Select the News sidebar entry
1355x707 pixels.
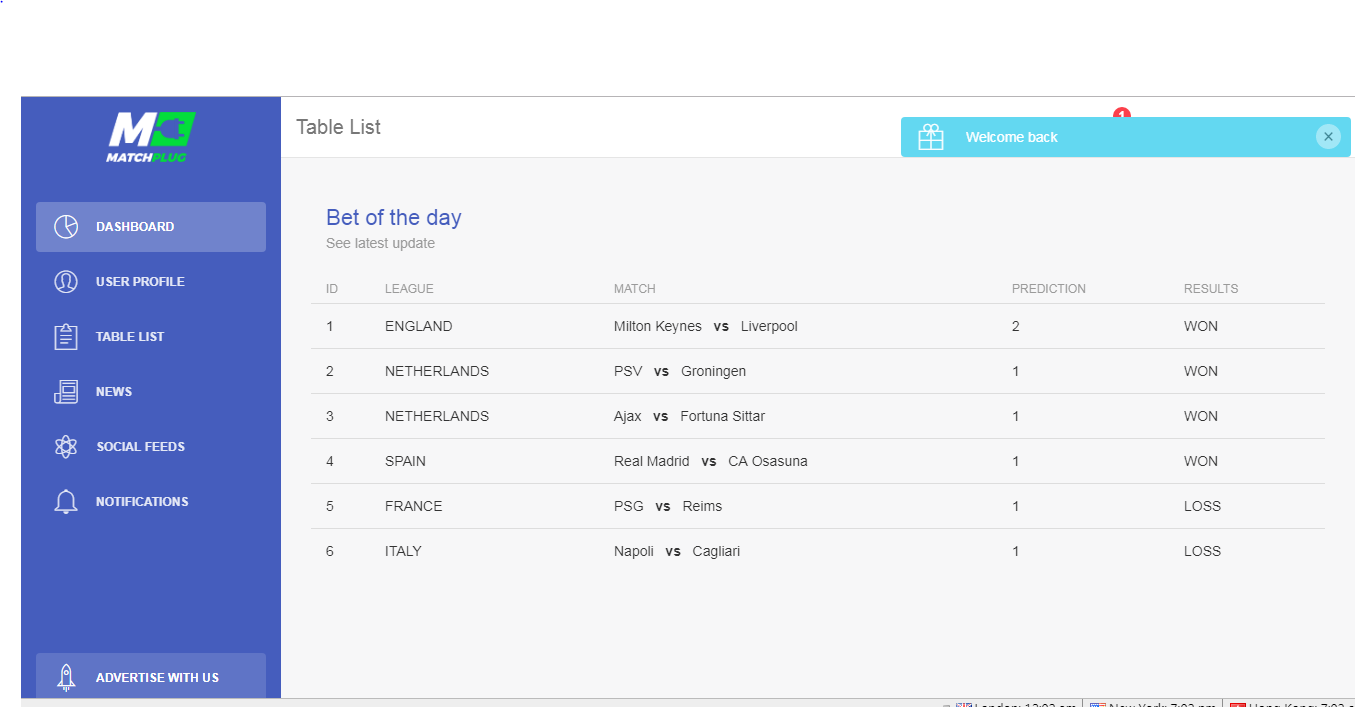coord(151,392)
